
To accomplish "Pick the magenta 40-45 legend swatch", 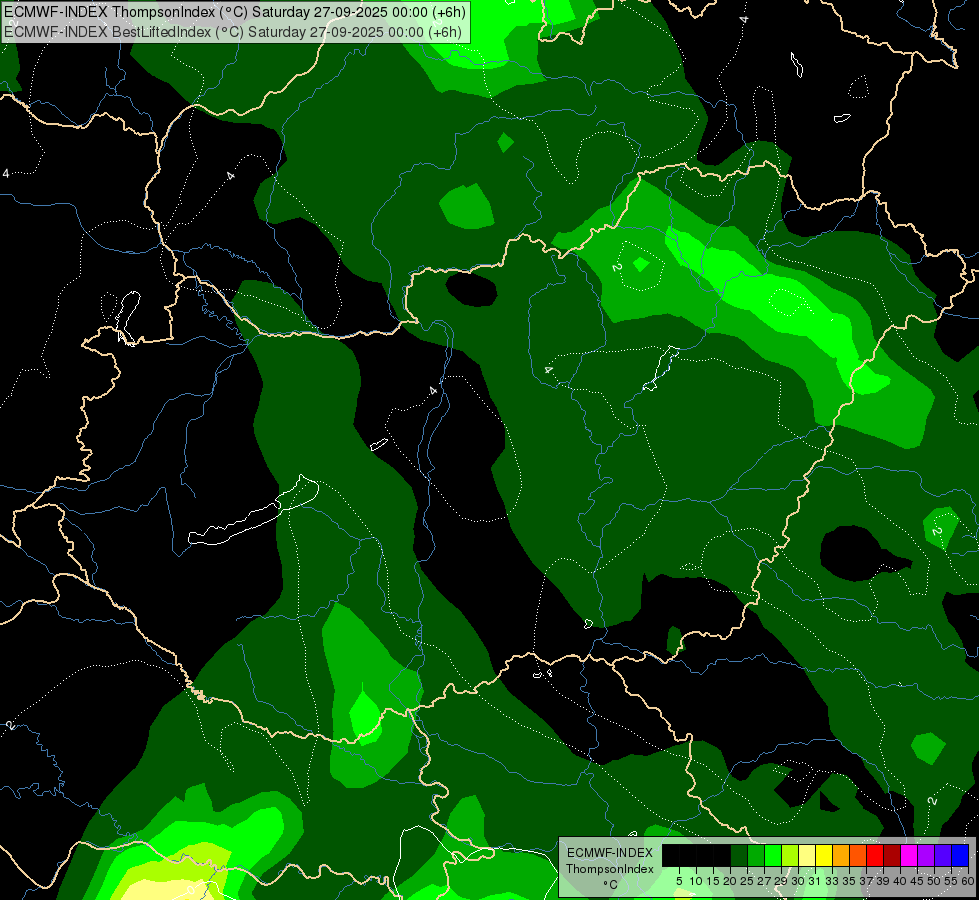I will click(908, 855).
